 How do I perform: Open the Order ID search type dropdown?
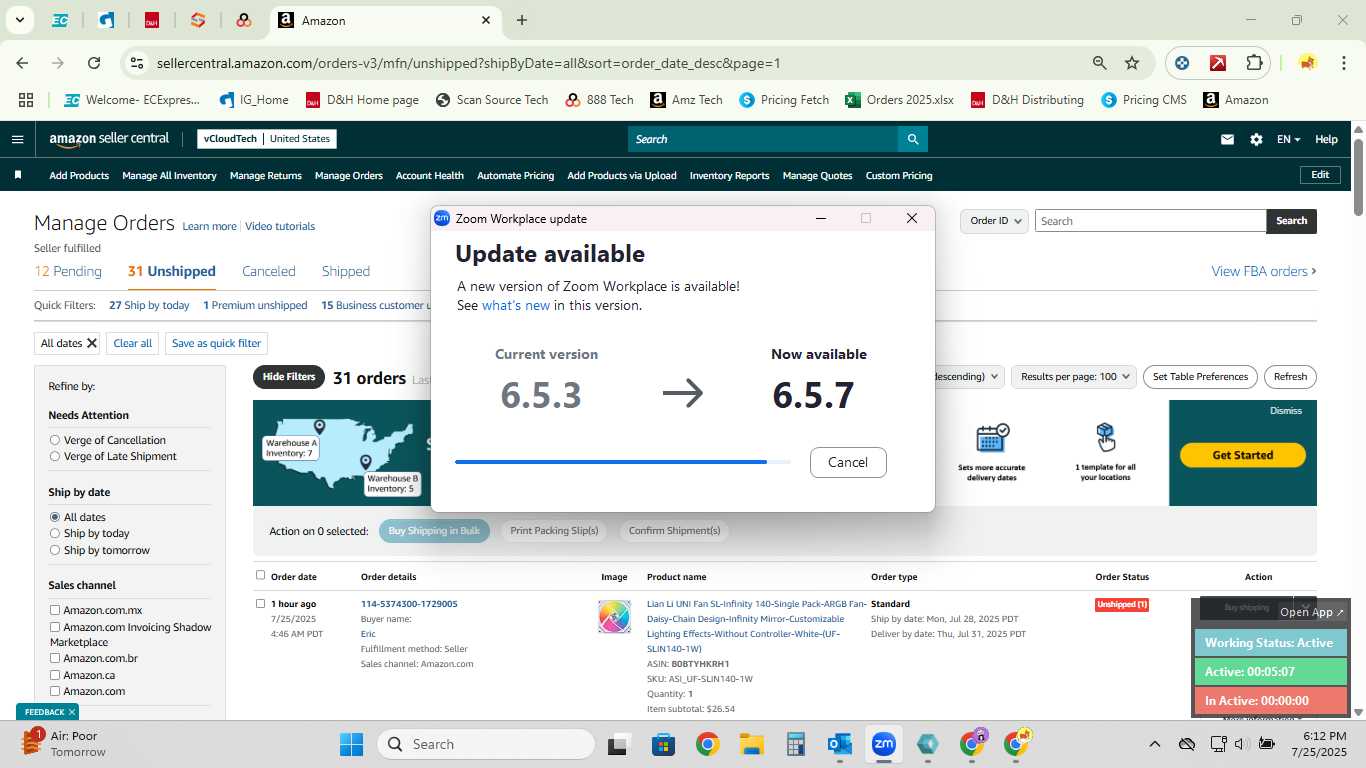point(994,221)
